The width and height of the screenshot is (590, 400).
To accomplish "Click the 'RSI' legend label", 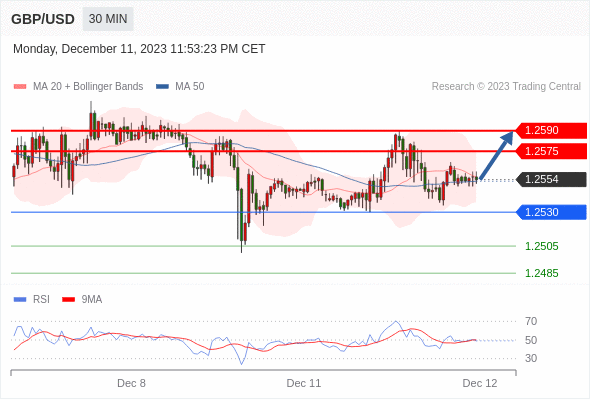I will [41, 300].
